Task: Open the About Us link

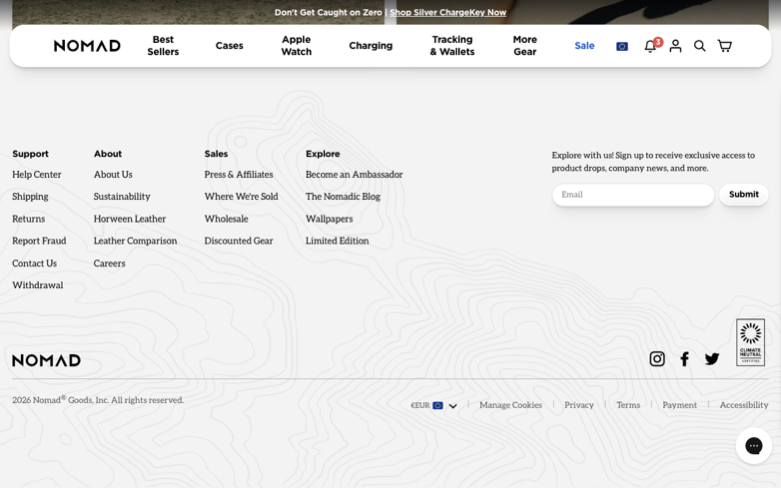Action: (x=113, y=174)
